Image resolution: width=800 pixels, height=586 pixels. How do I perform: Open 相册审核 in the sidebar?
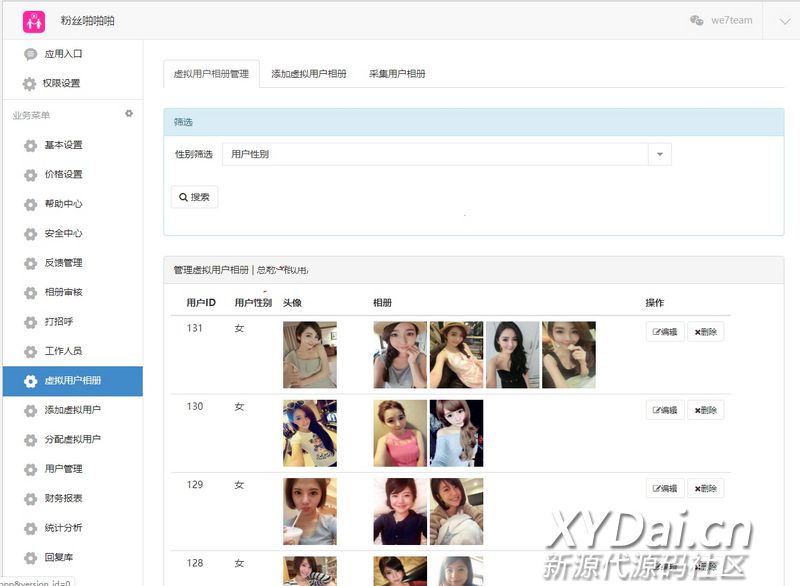(63, 292)
